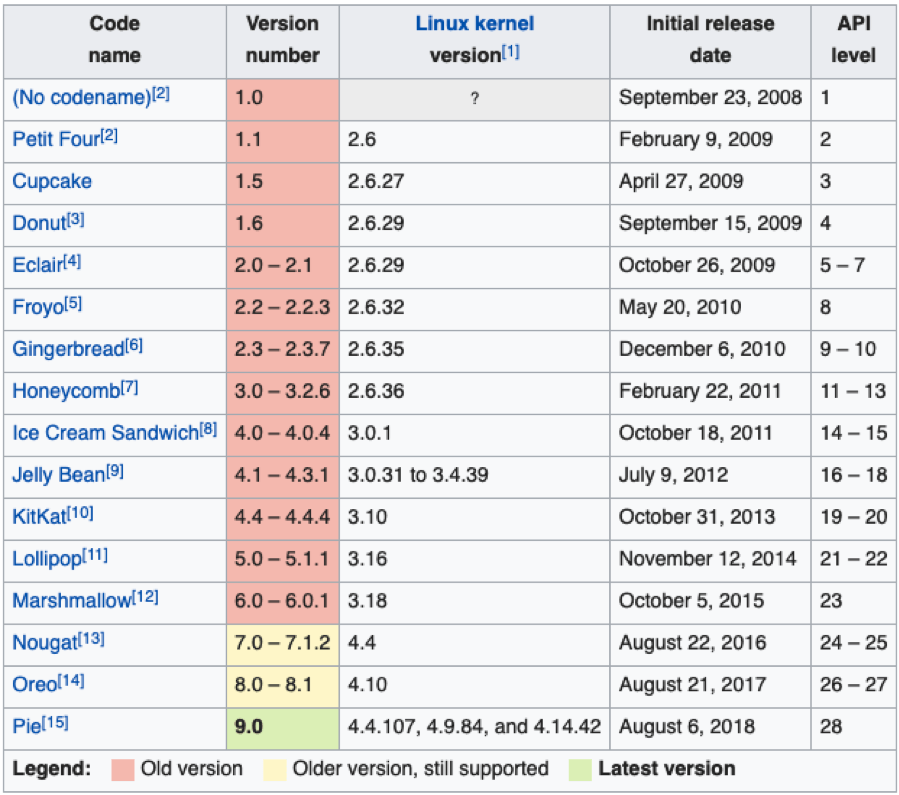Select API level "28" in Pie row
Screen dimensions: 899x795
click(854, 728)
